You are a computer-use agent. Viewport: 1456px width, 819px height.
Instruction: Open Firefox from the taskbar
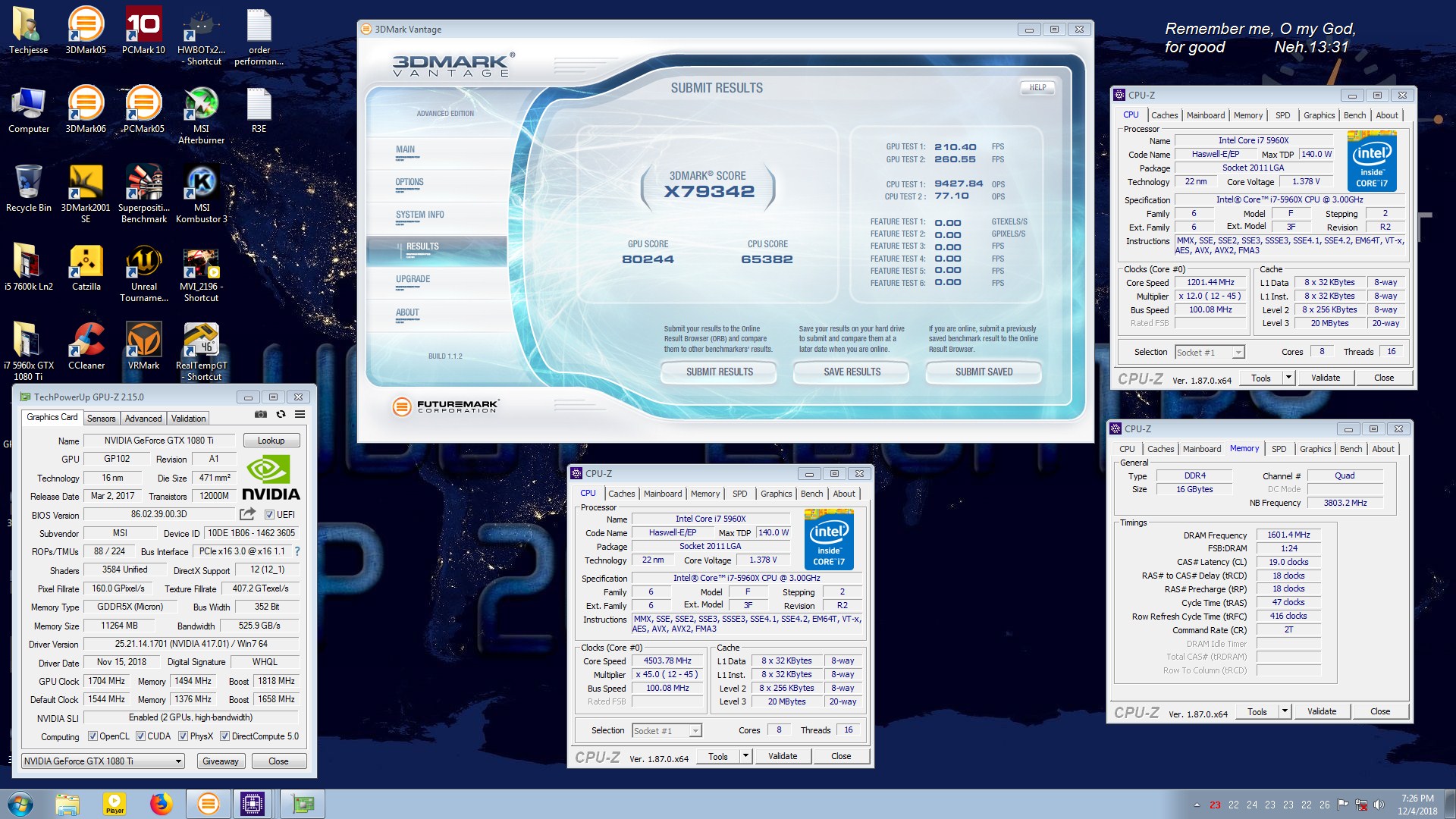pyautogui.click(x=161, y=804)
